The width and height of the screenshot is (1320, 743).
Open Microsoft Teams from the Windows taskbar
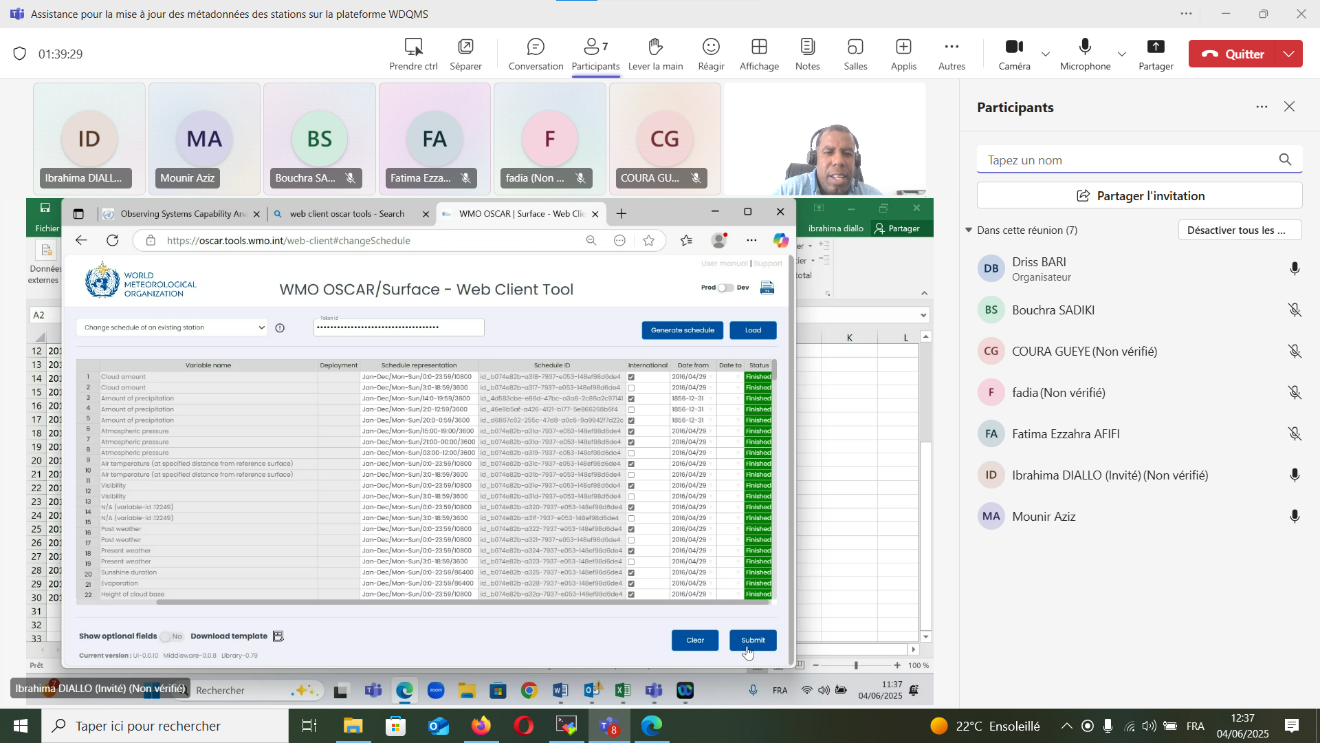tap(608, 726)
